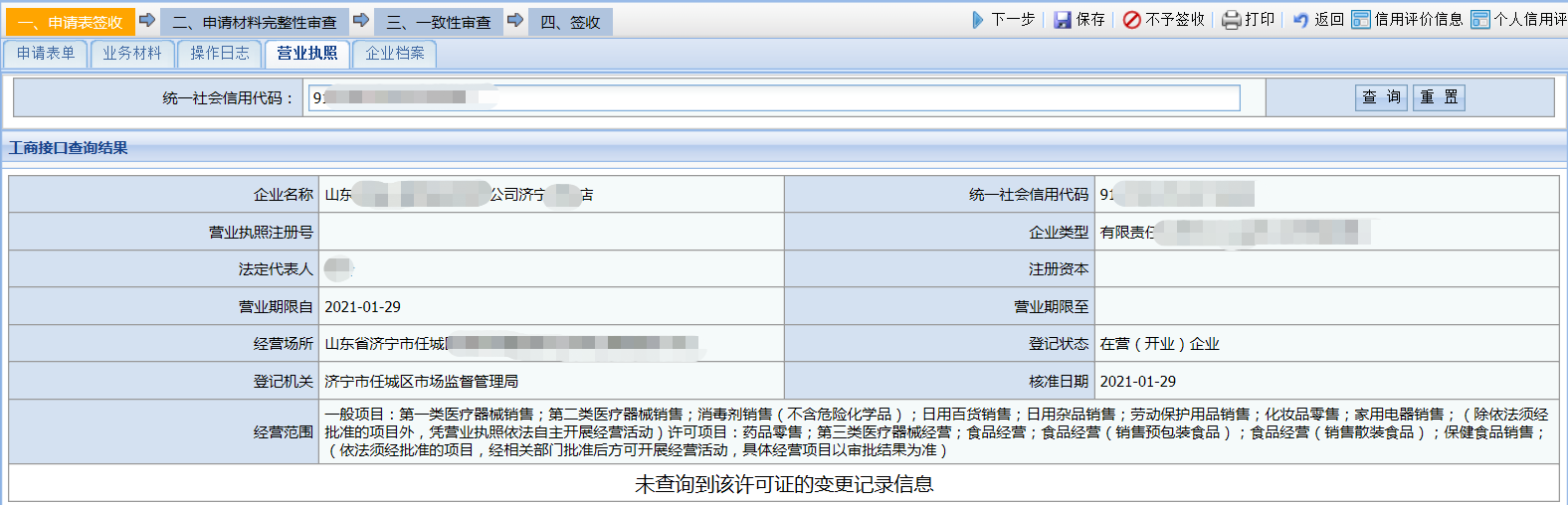The image size is (1568, 505).
Task: Show the 企业档案 tab
Action: coord(395,54)
